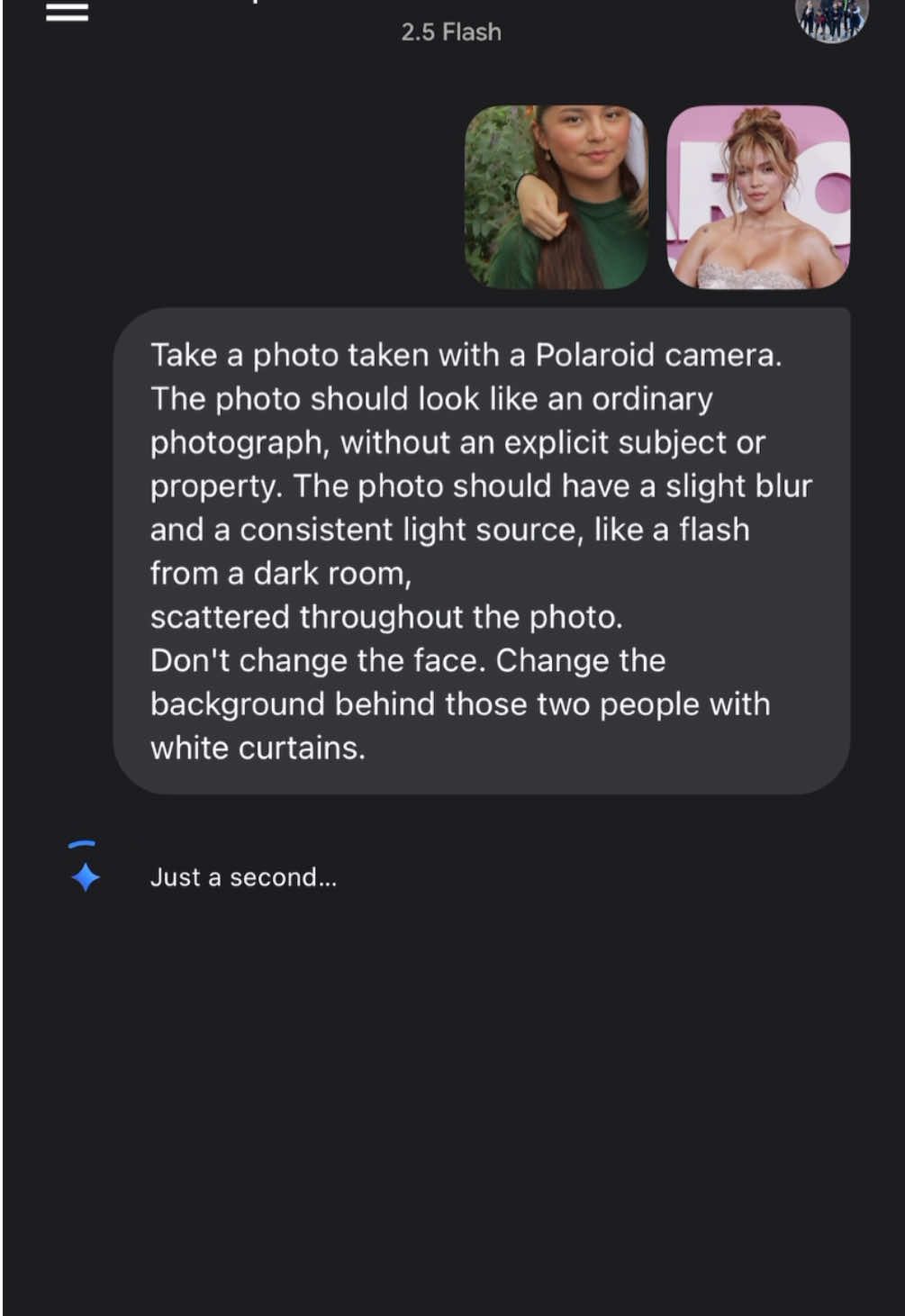Open the account profile avatar

pyautogui.click(x=831, y=18)
